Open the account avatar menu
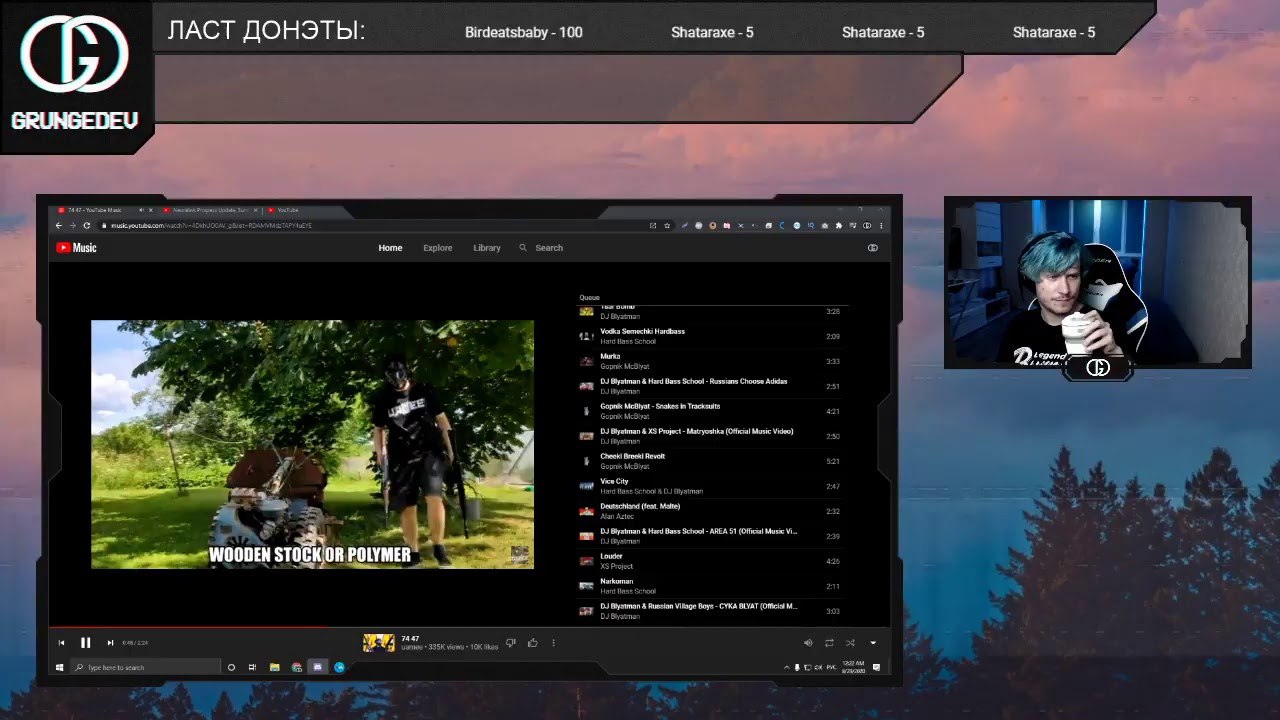The width and height of the screenshot is (1280, 720). [873, 248]
